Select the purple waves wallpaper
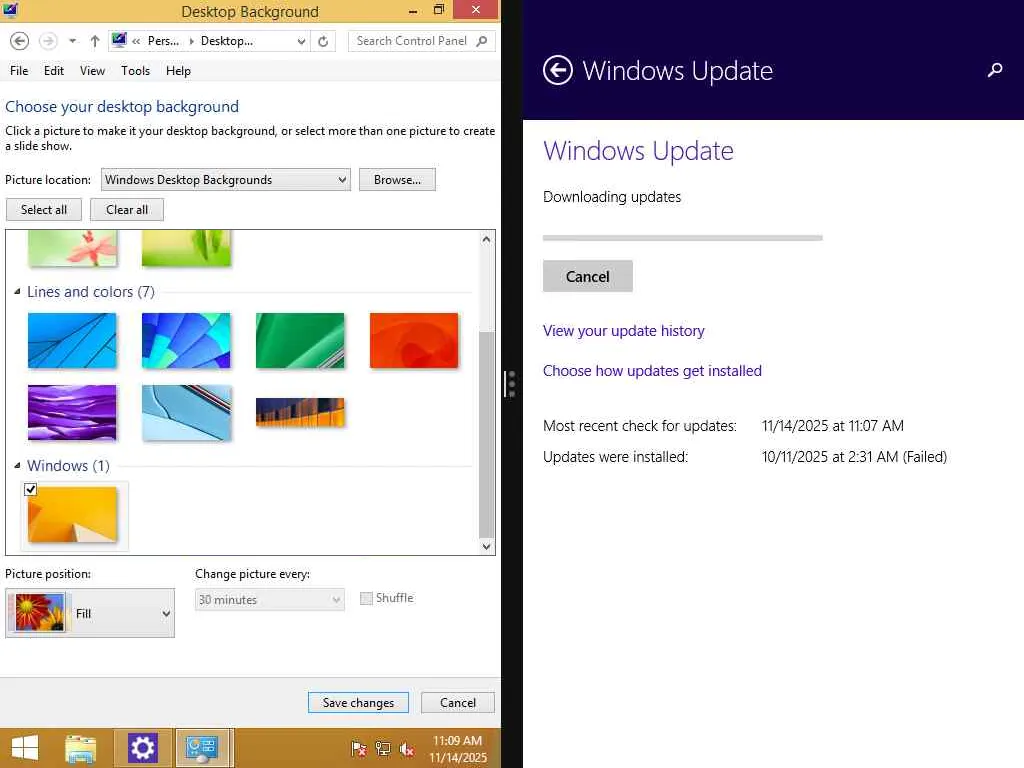The image size is (1024, 768). pos(72,412)
